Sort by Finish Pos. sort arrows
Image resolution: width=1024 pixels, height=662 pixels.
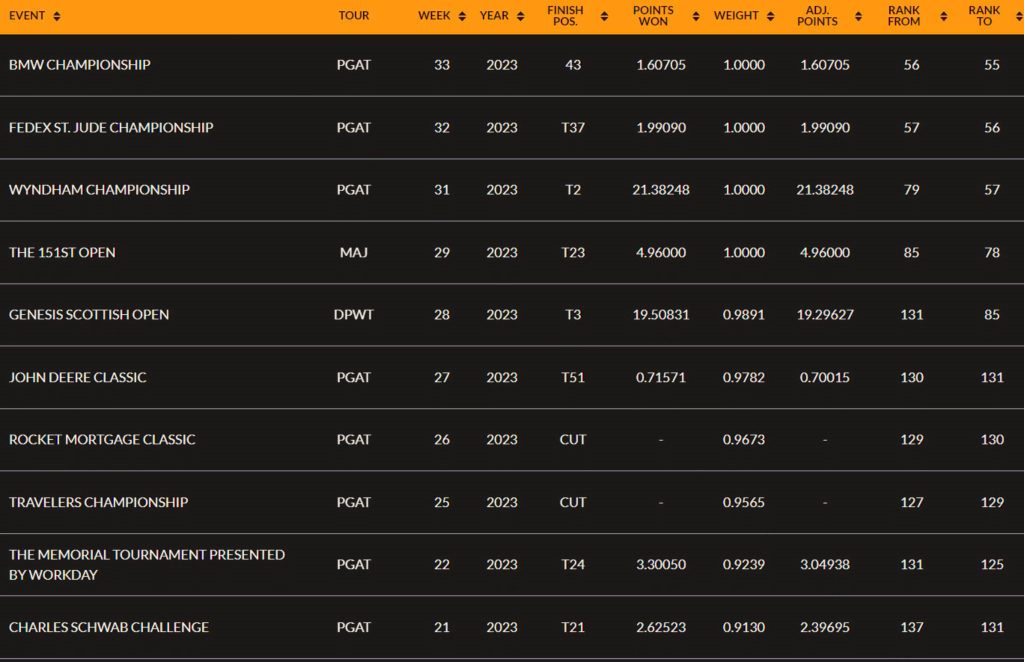coord(604,16)
